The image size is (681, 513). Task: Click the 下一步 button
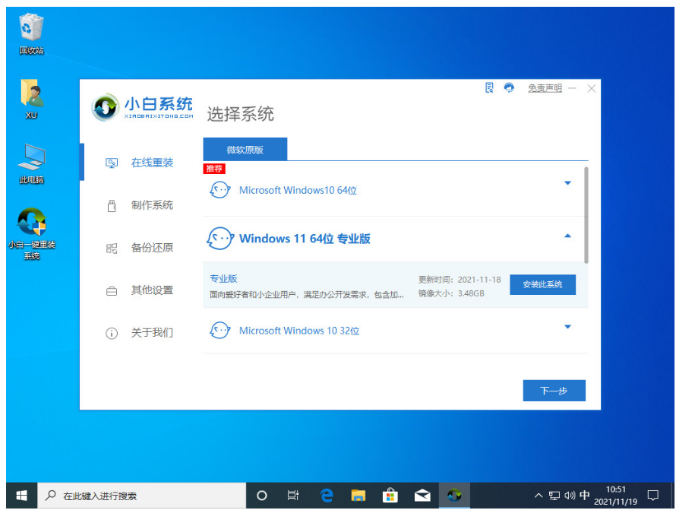(553, 390)
